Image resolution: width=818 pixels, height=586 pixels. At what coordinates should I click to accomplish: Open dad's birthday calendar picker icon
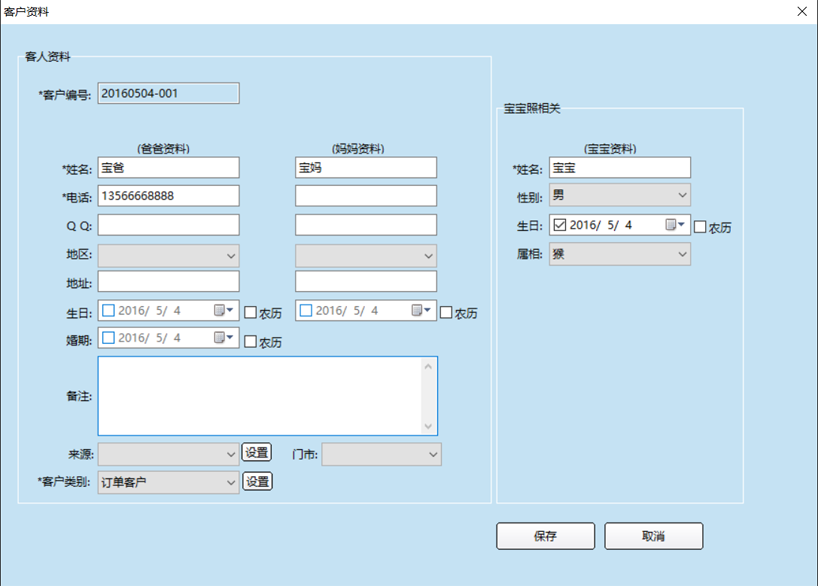tap(224, 311)
